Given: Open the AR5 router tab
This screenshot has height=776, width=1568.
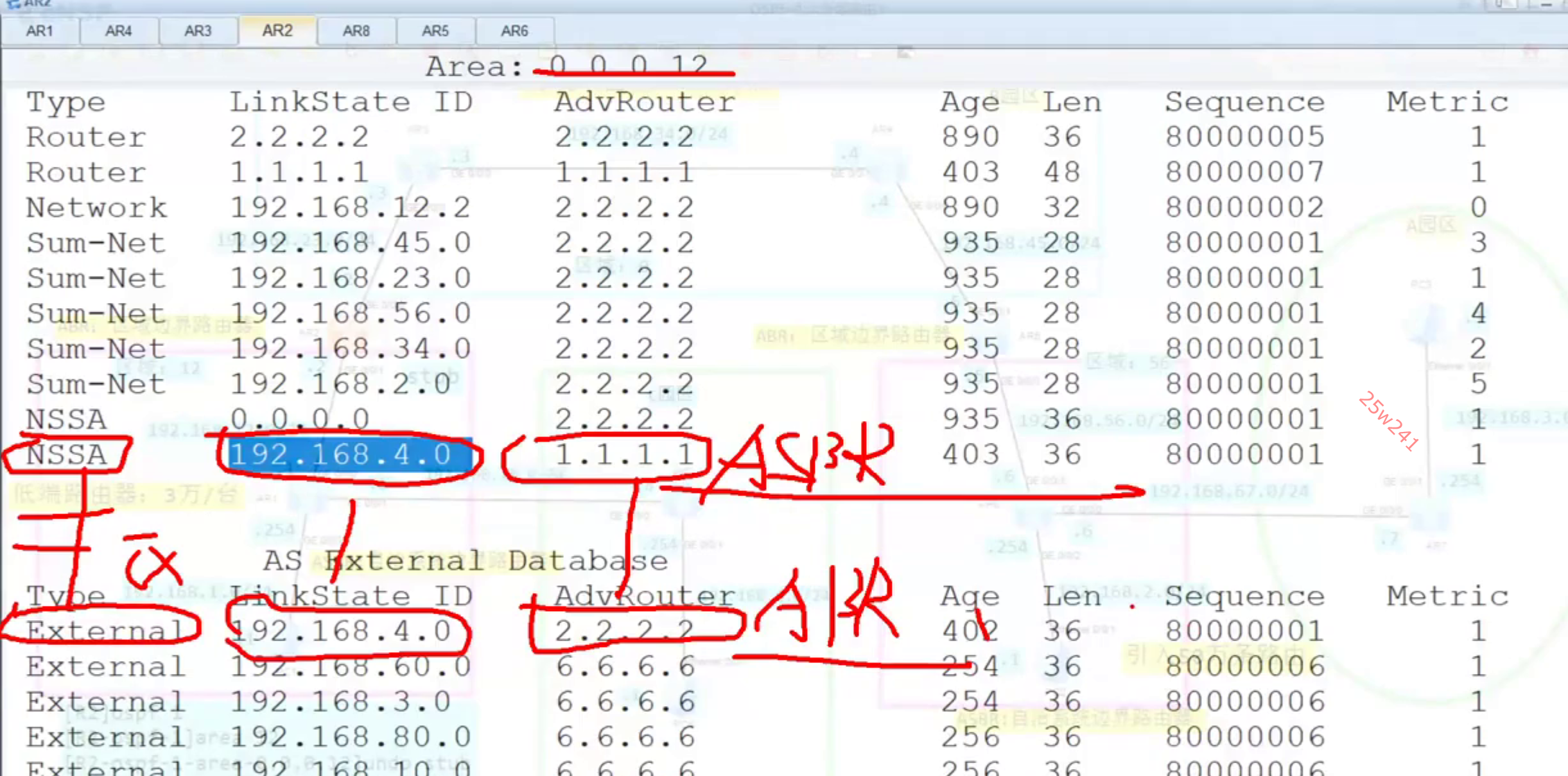Looking at the screenshot, I should tap(435, 31).
